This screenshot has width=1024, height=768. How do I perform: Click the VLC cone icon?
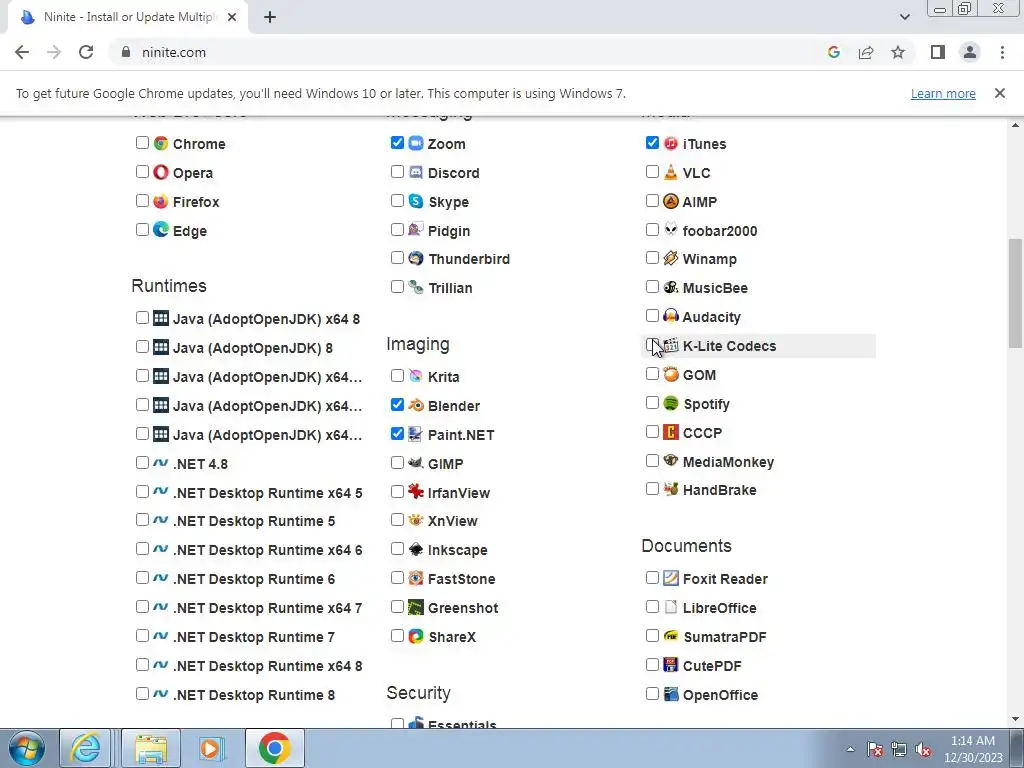(x=671, y=172)
